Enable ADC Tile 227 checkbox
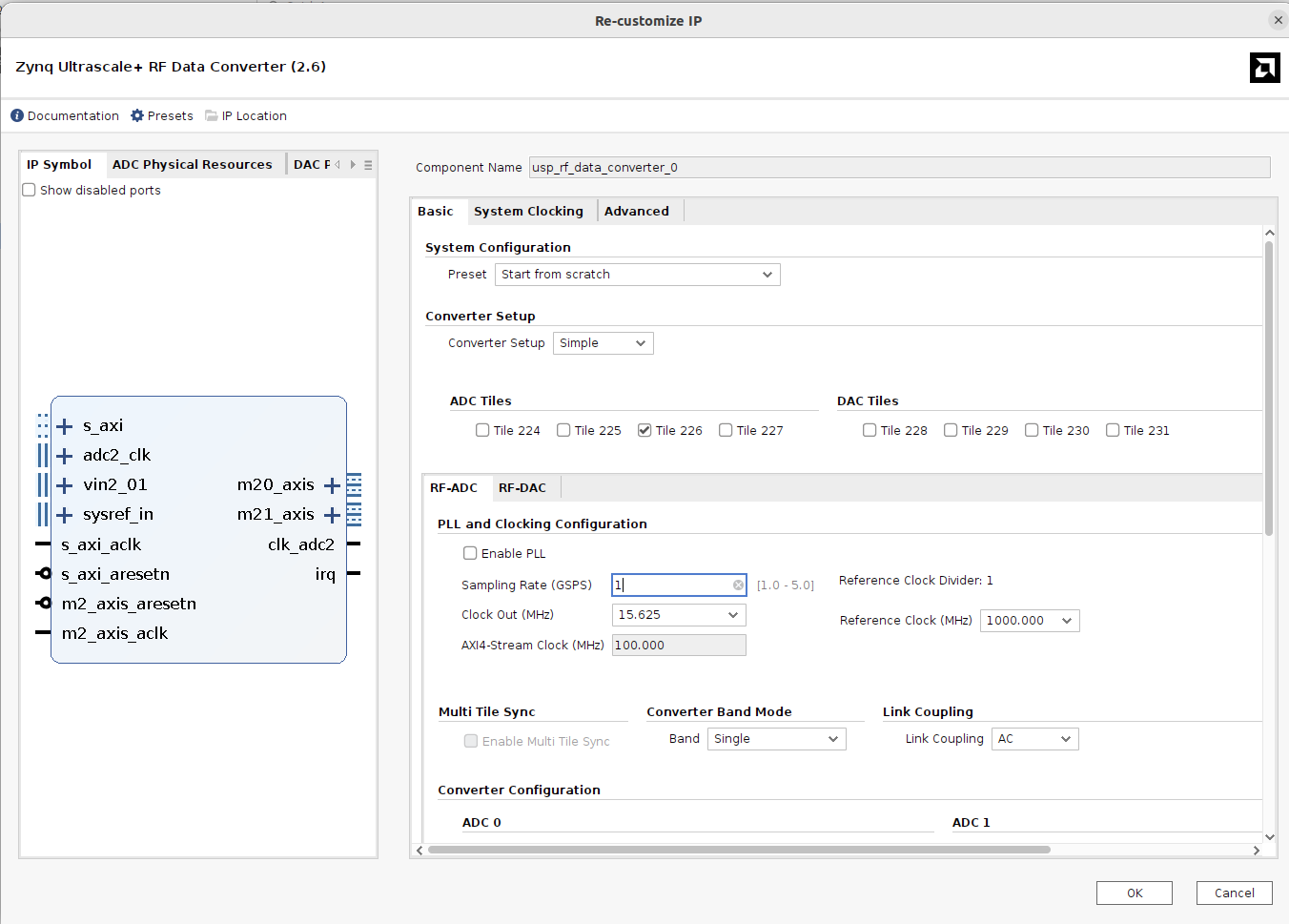Viewport: 1289px width, 924px height. pos(726,430)
